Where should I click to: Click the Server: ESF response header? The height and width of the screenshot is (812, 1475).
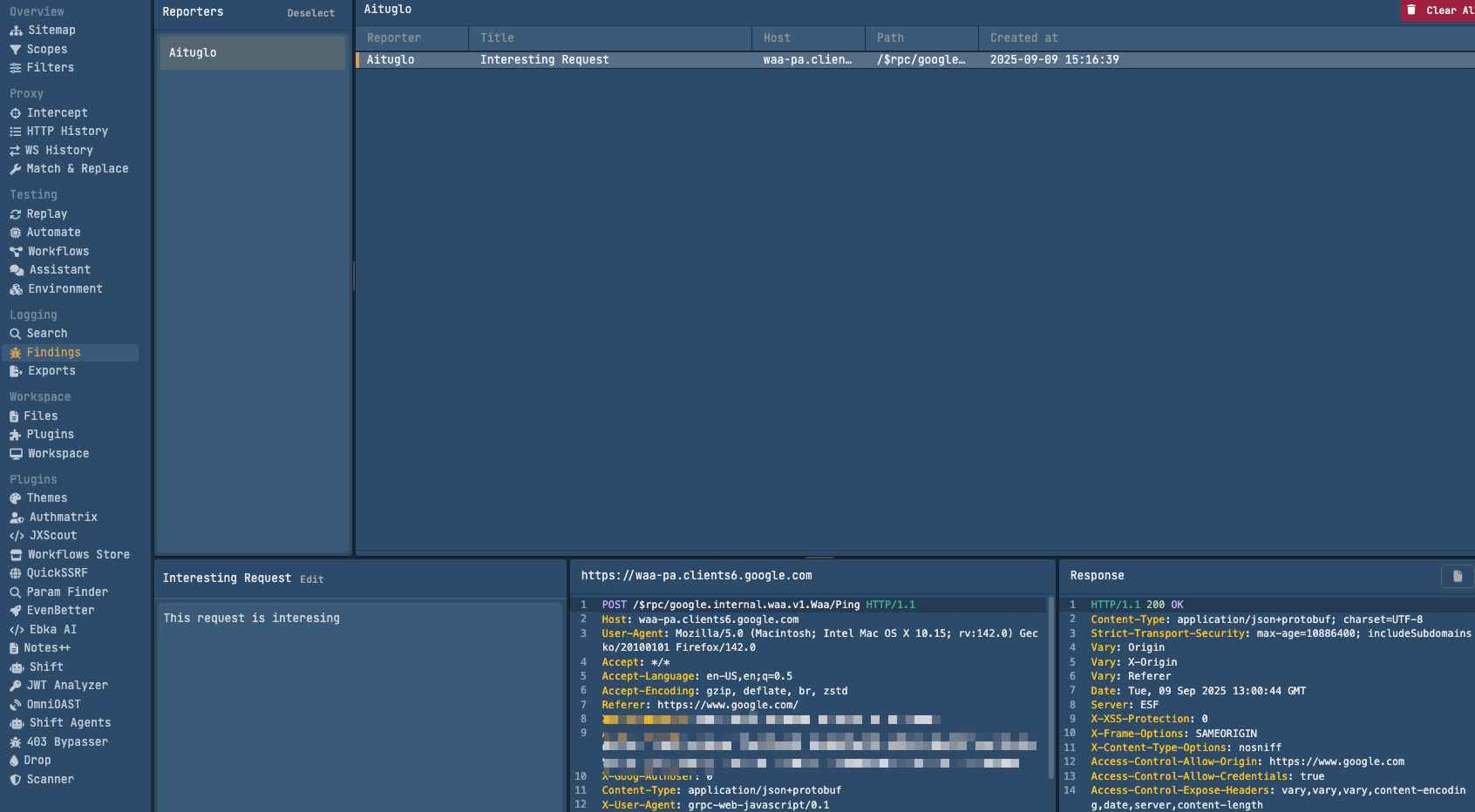(x=1125, y=706)
